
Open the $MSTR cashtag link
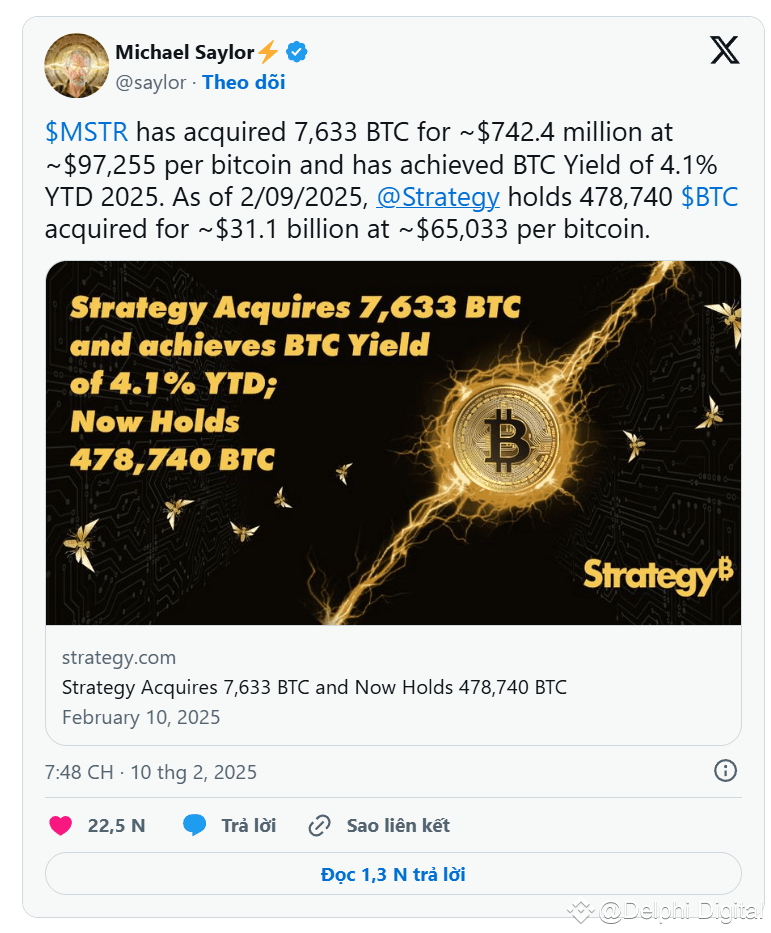[87, 132]
